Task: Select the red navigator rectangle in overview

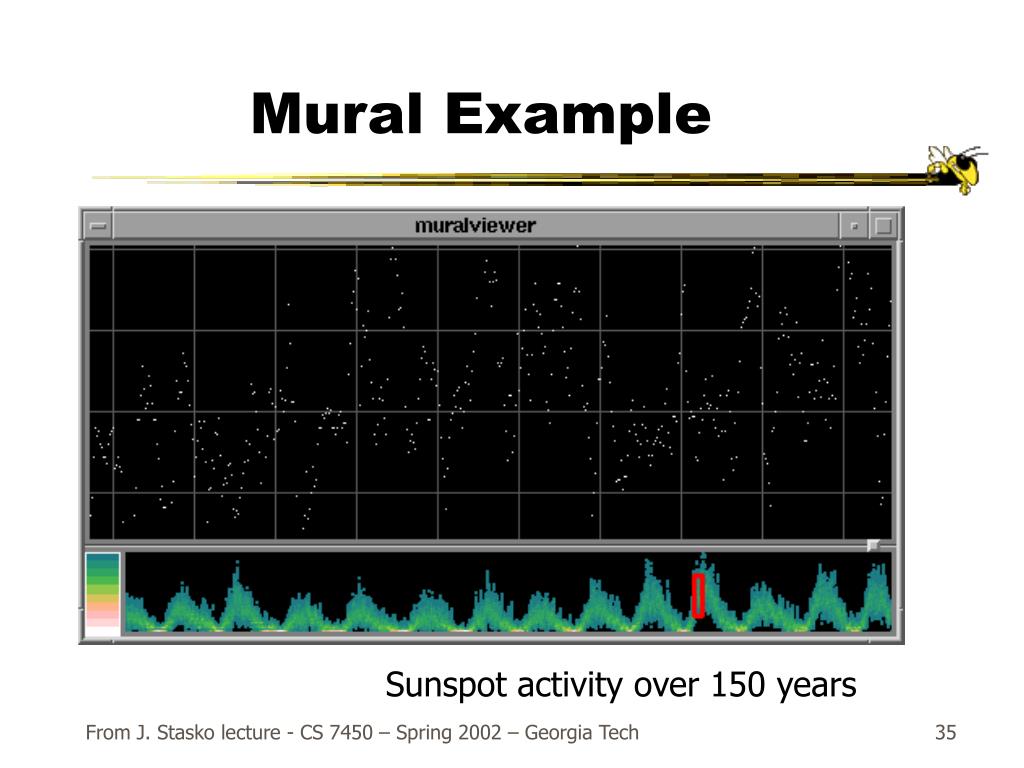Action: pyautogui.click(x=698, y=596)
